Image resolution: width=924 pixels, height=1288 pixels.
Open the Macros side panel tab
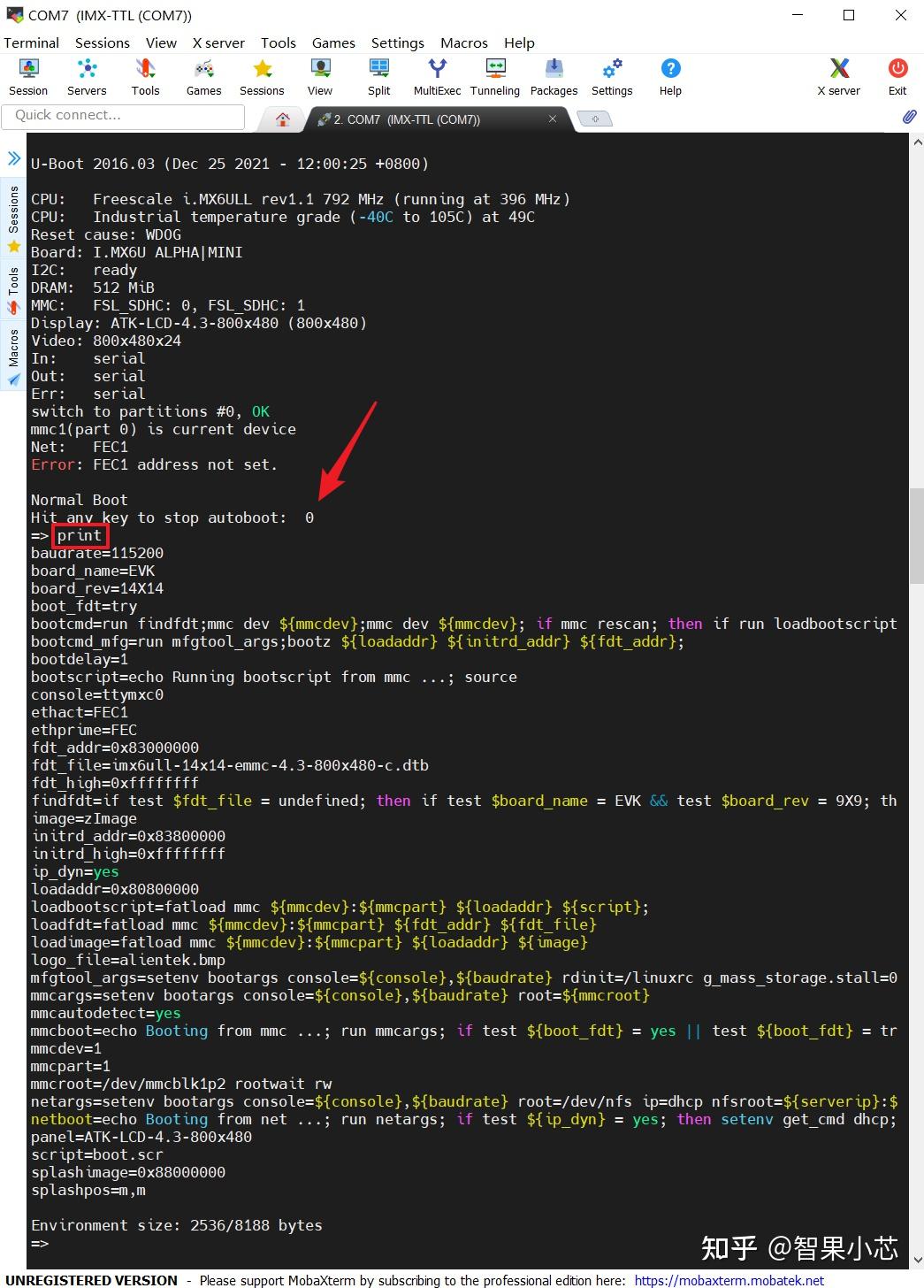pyautogui.click(x=13, y=357)
